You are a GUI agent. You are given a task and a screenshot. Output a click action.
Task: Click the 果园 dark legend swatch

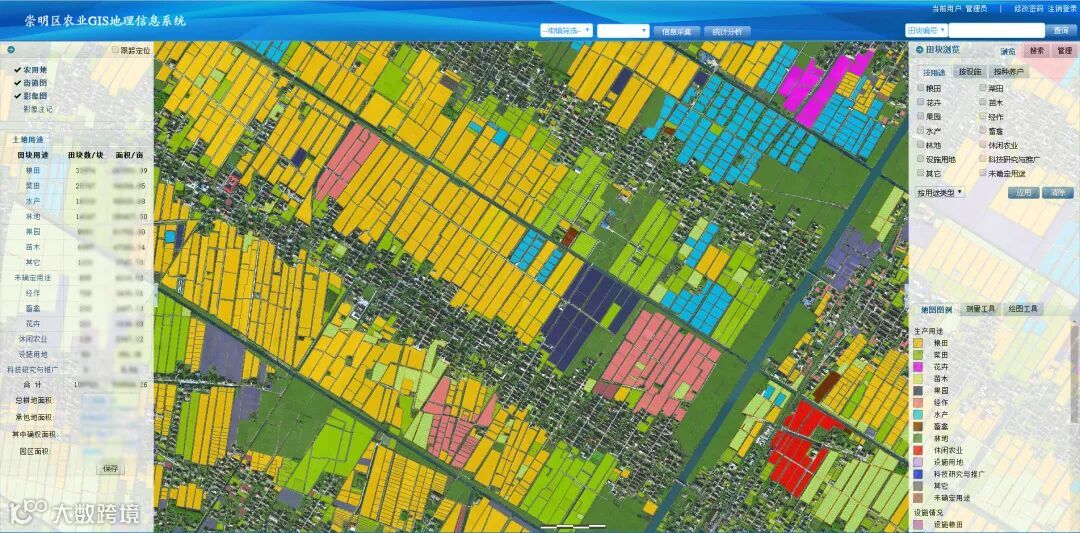tap(918, 390)
